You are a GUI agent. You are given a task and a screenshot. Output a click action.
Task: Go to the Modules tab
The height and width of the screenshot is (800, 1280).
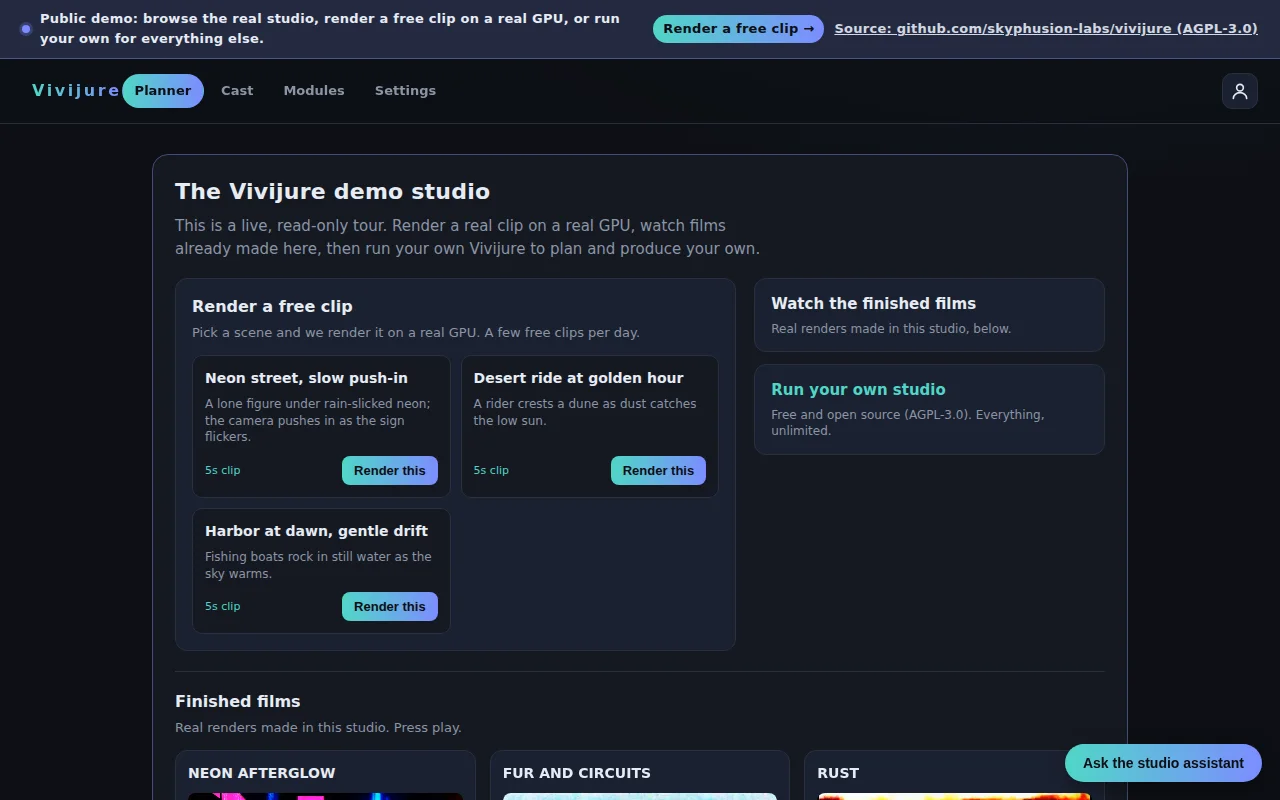(x=314, y=91)
